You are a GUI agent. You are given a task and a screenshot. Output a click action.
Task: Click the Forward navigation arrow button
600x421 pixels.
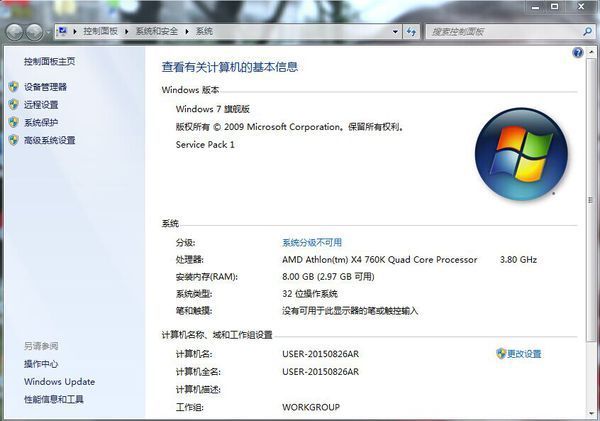pos(34,32)
